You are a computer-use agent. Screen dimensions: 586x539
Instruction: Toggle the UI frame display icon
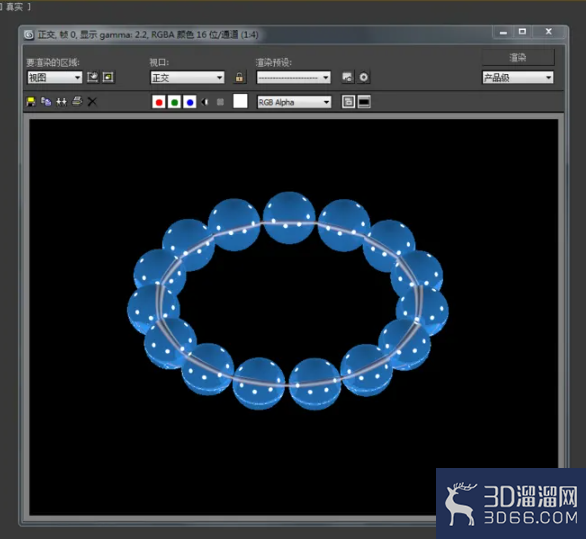(364, 102)
